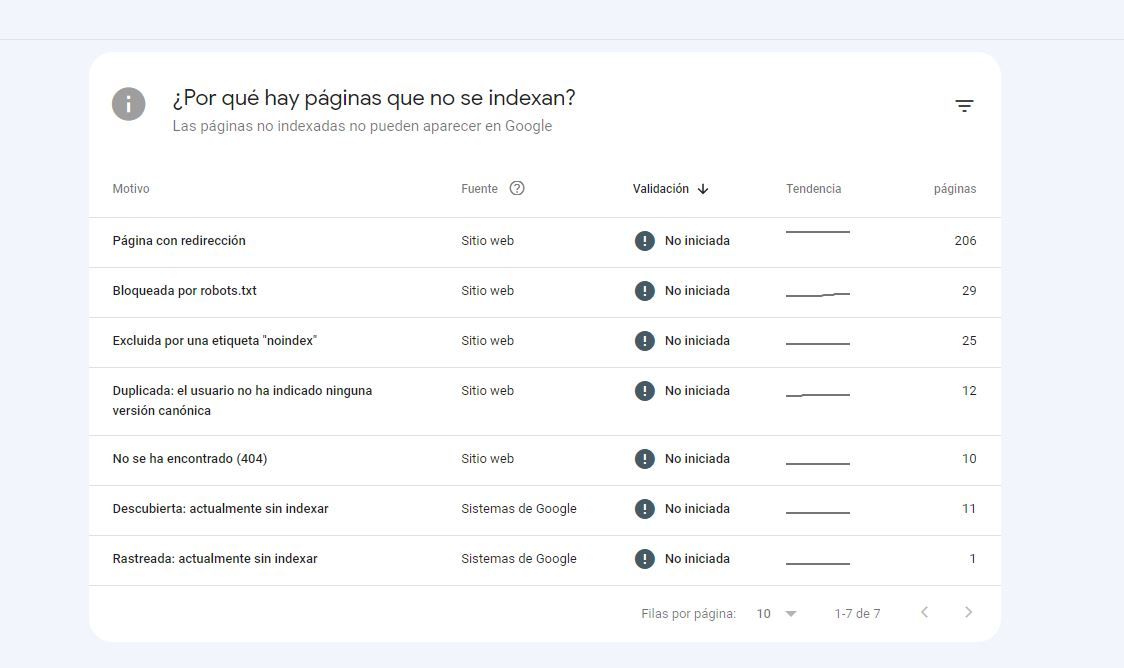This screenshot has height=668, width=1124.
Task: Go to the previous results page arrow
Action: 925,612
